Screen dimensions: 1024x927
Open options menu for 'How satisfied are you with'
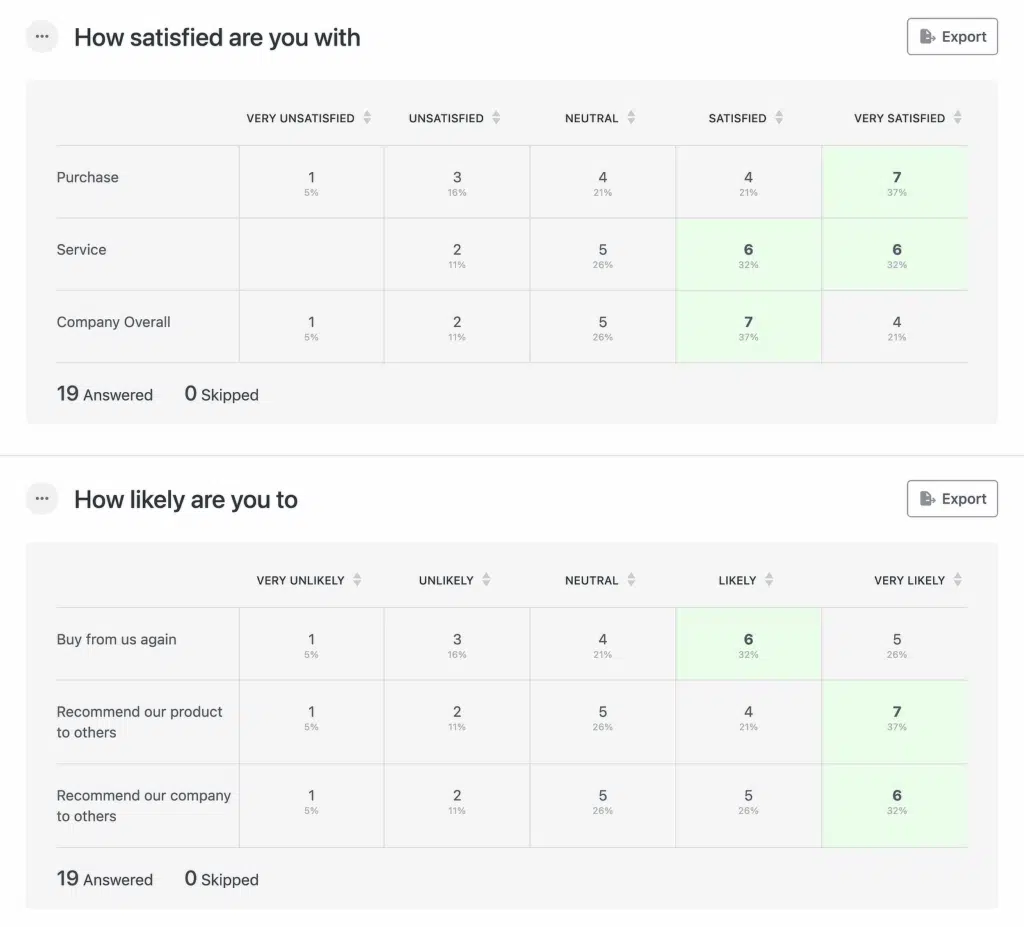[42, 37]
